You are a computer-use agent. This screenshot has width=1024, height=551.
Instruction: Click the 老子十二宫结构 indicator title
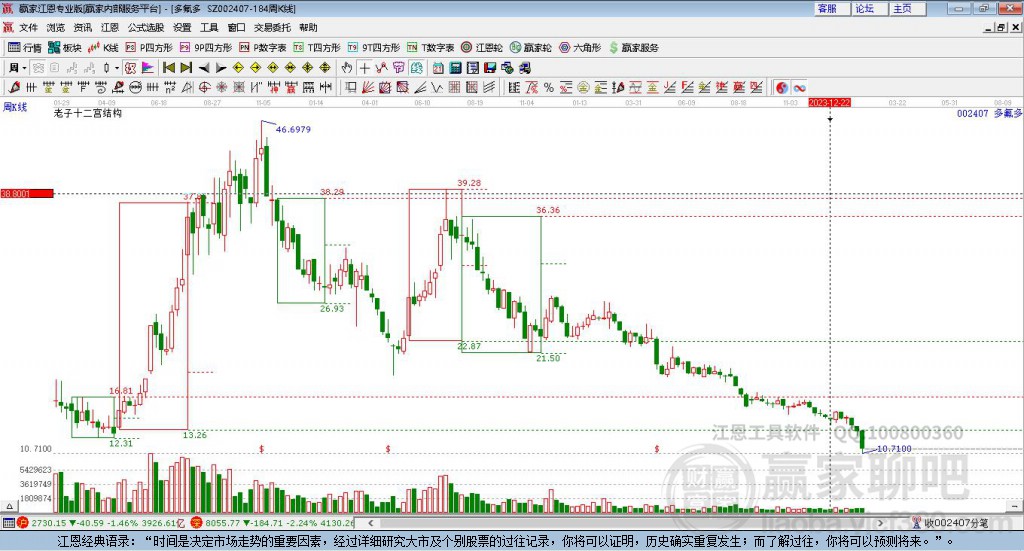pos(88,113)
